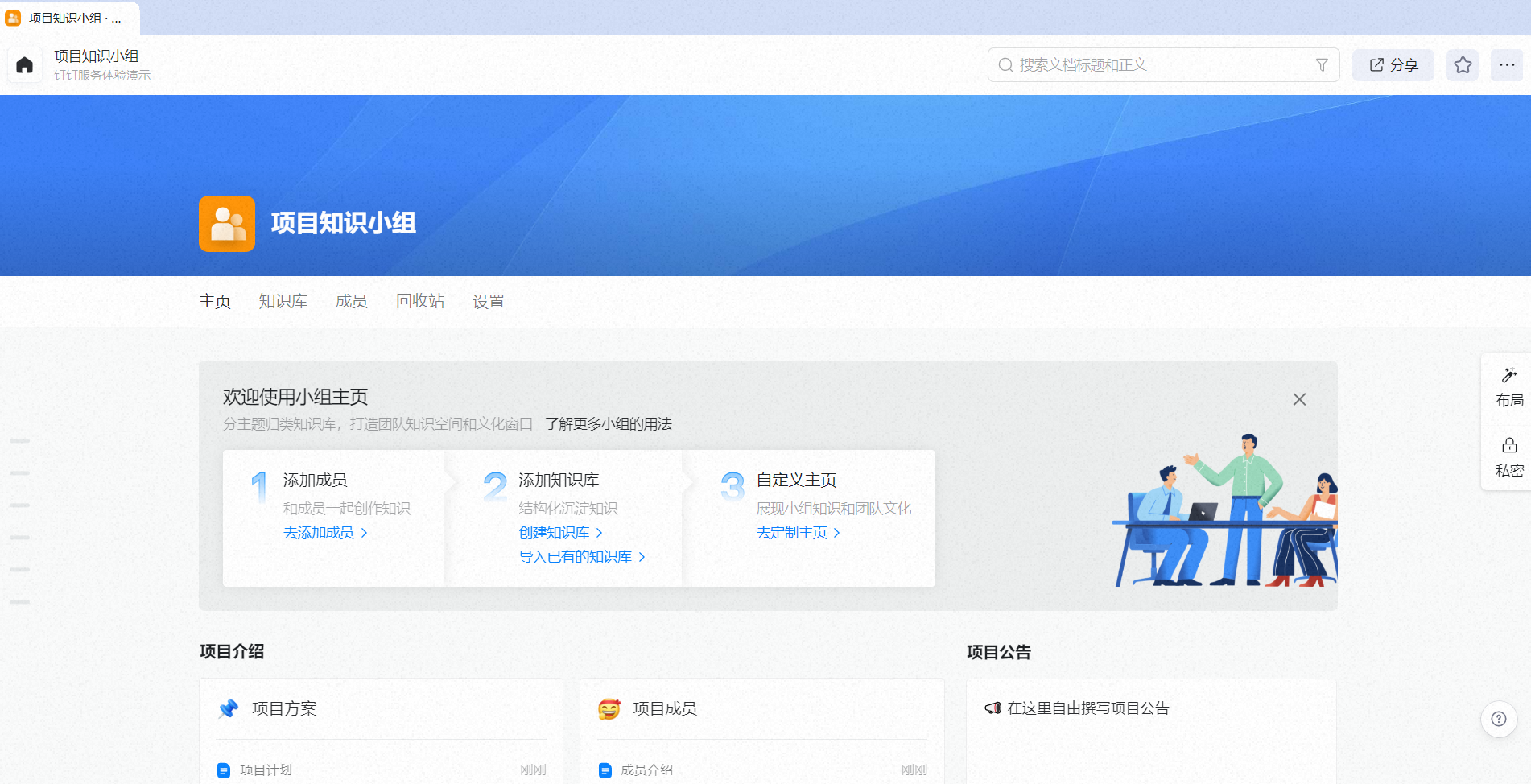Click the 分享 share button

[x=1393, y=65]
